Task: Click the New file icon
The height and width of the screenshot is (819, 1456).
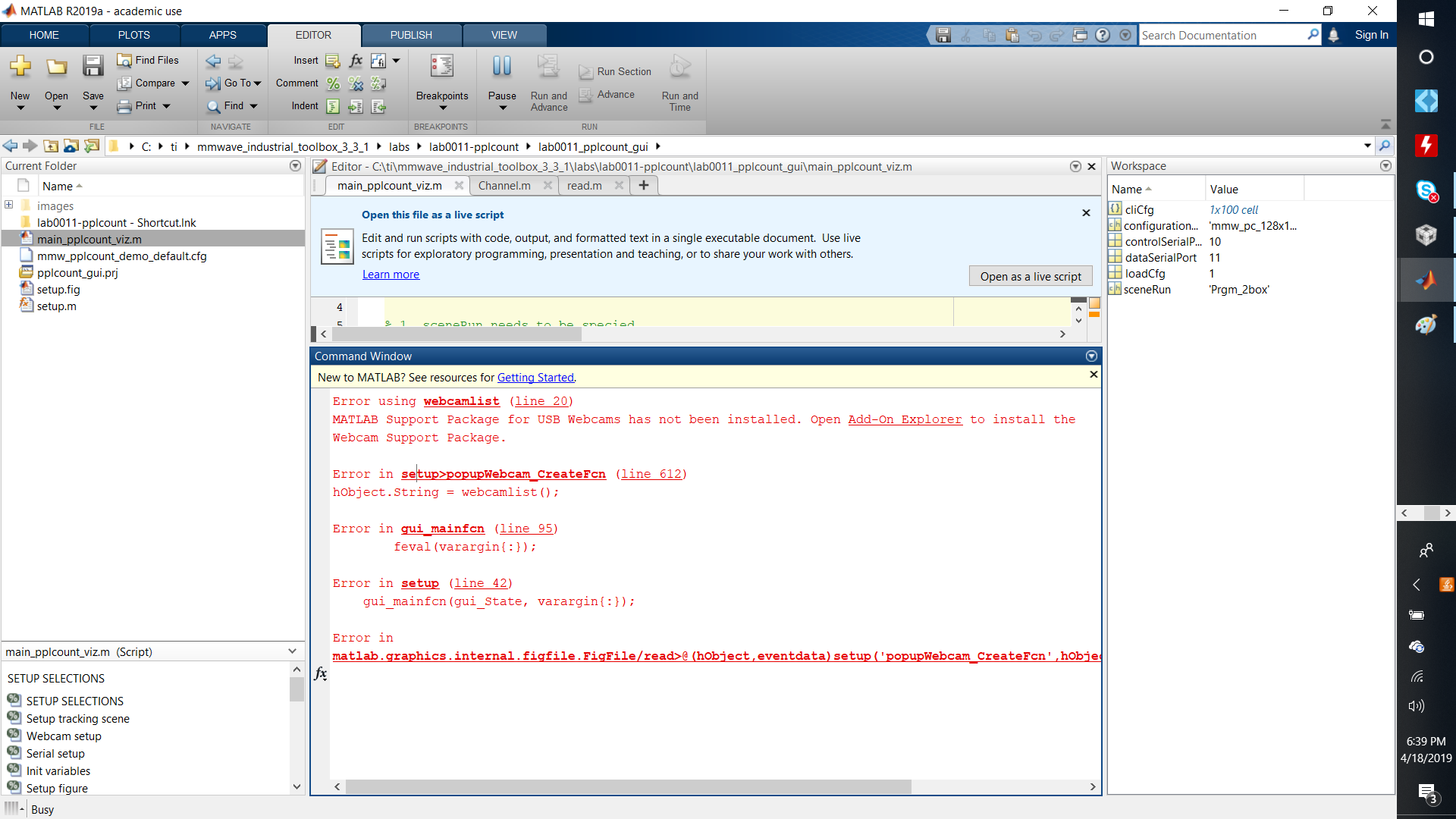Action: click(x=20, y=67)
